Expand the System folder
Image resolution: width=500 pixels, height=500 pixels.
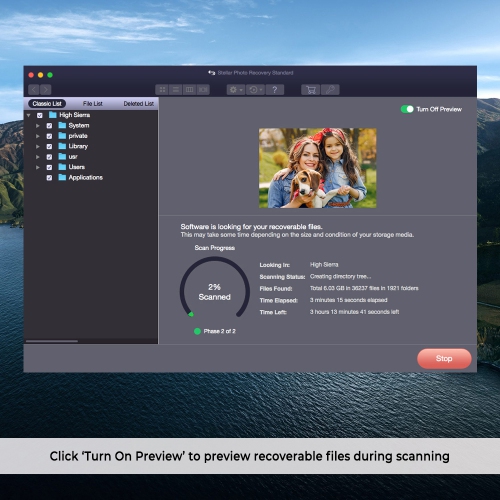pos(38,126)
